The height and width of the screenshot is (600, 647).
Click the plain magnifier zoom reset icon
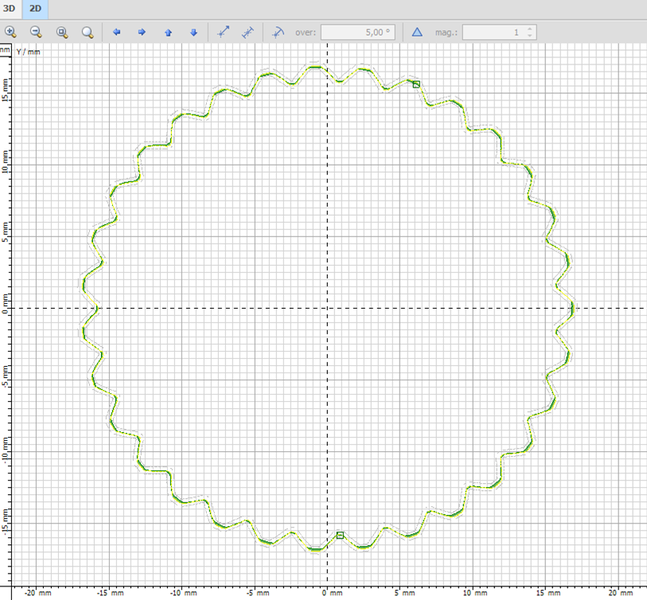point(87,32)
